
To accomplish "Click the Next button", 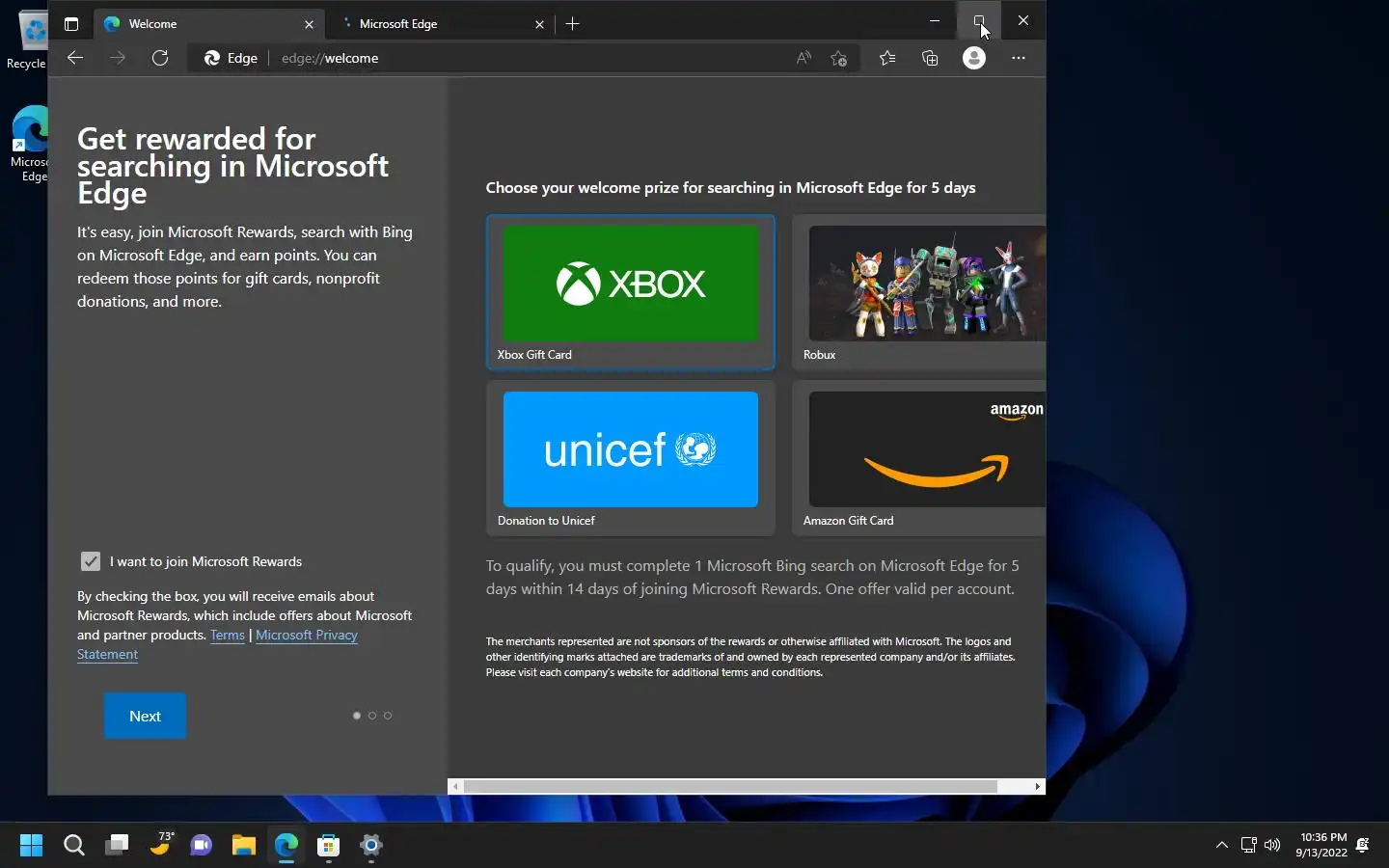I will pos(145,716).
